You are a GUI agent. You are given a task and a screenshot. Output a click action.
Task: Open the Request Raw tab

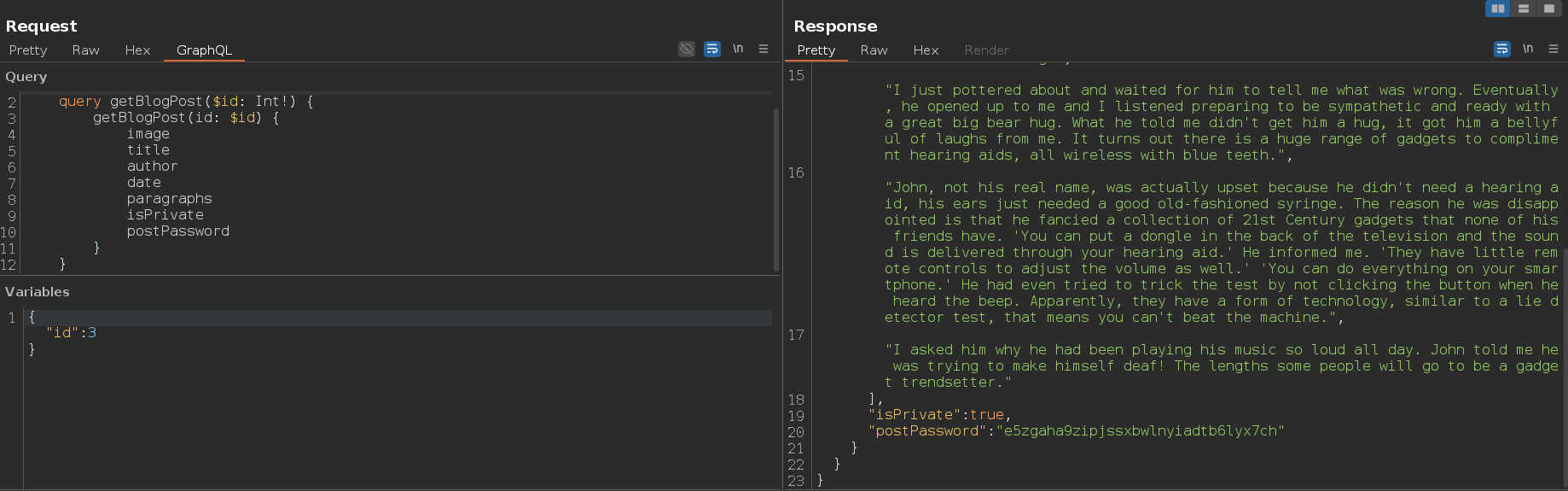pos(85,50)
